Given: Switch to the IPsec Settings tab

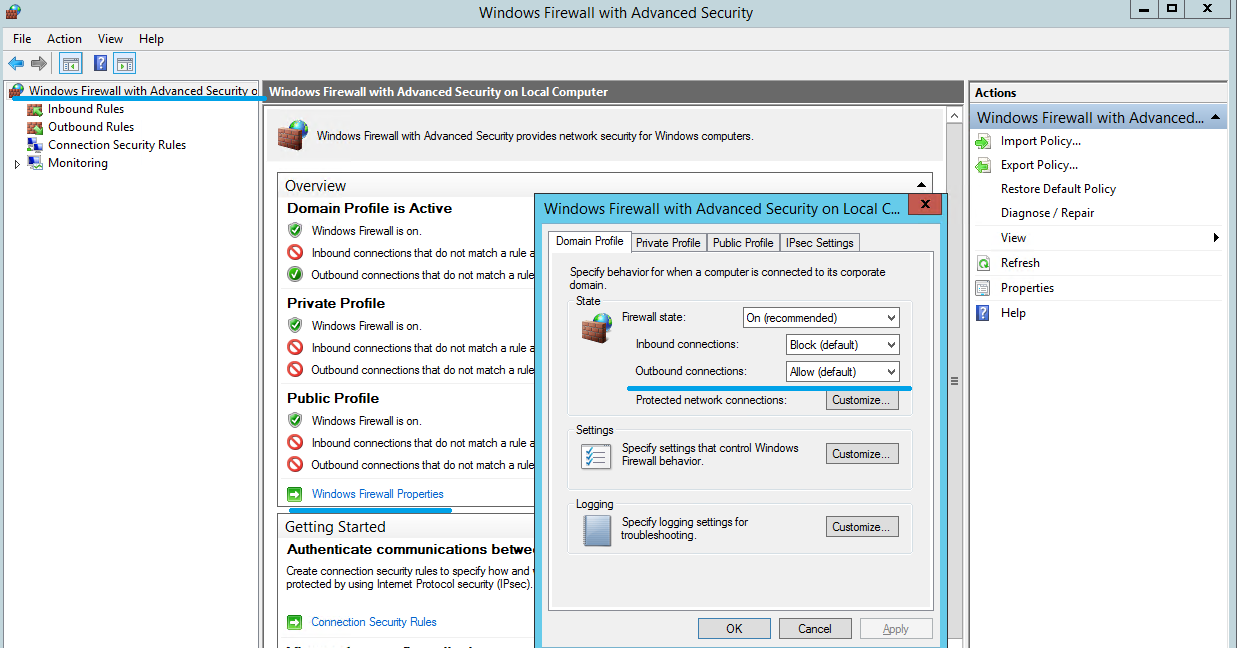Looking at the screenshot, I should tap(820, 243).
